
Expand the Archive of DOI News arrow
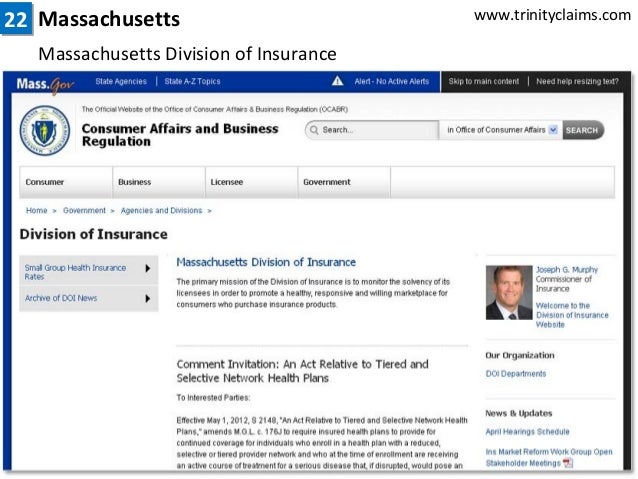click(x=148, y=298)
